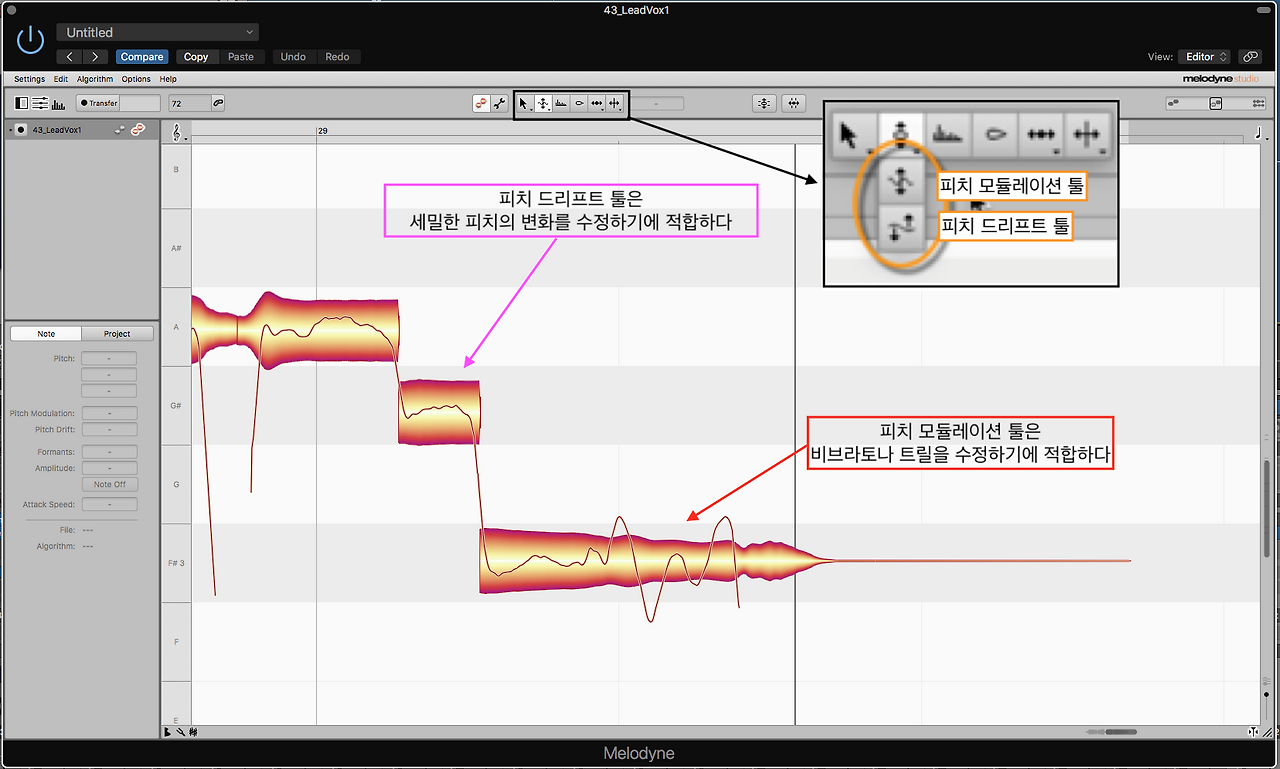
Task: Select the pitch tool in main toolbar
Action: [542, 103]
